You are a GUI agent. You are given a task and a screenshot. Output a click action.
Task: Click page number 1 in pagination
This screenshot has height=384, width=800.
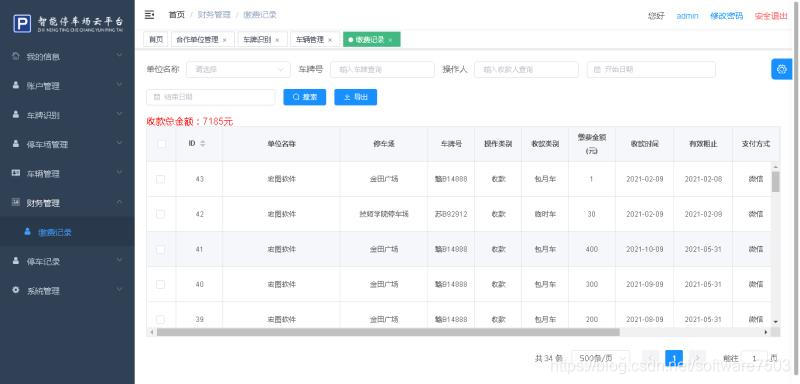(x=674, y=358)
